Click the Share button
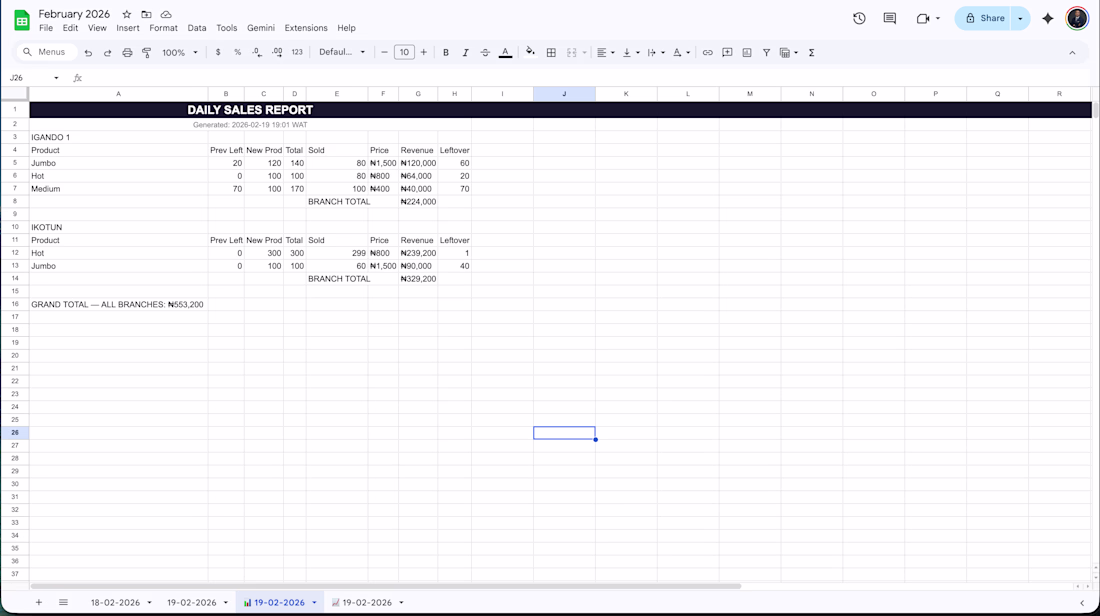The image size is (1100, 616). click(985, 18)
